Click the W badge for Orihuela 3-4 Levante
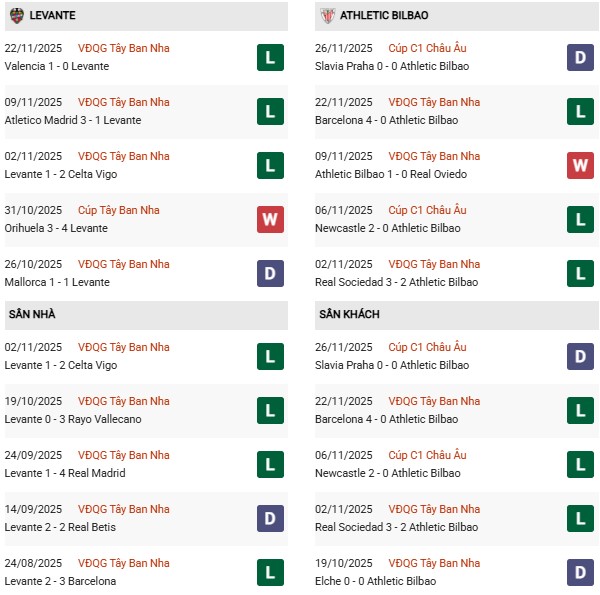 pyautogui.click(x=270, y=219)
